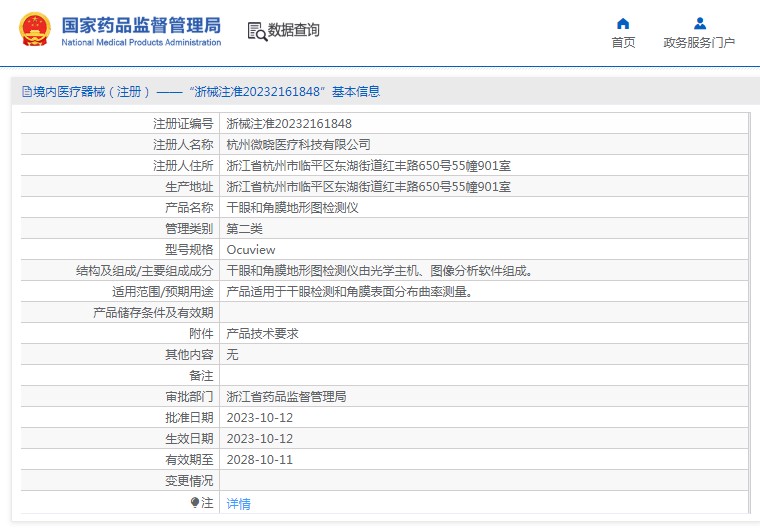
Task: Click the management category 第二类 cell
Action: pyautogui.click(x=484, y=228)
